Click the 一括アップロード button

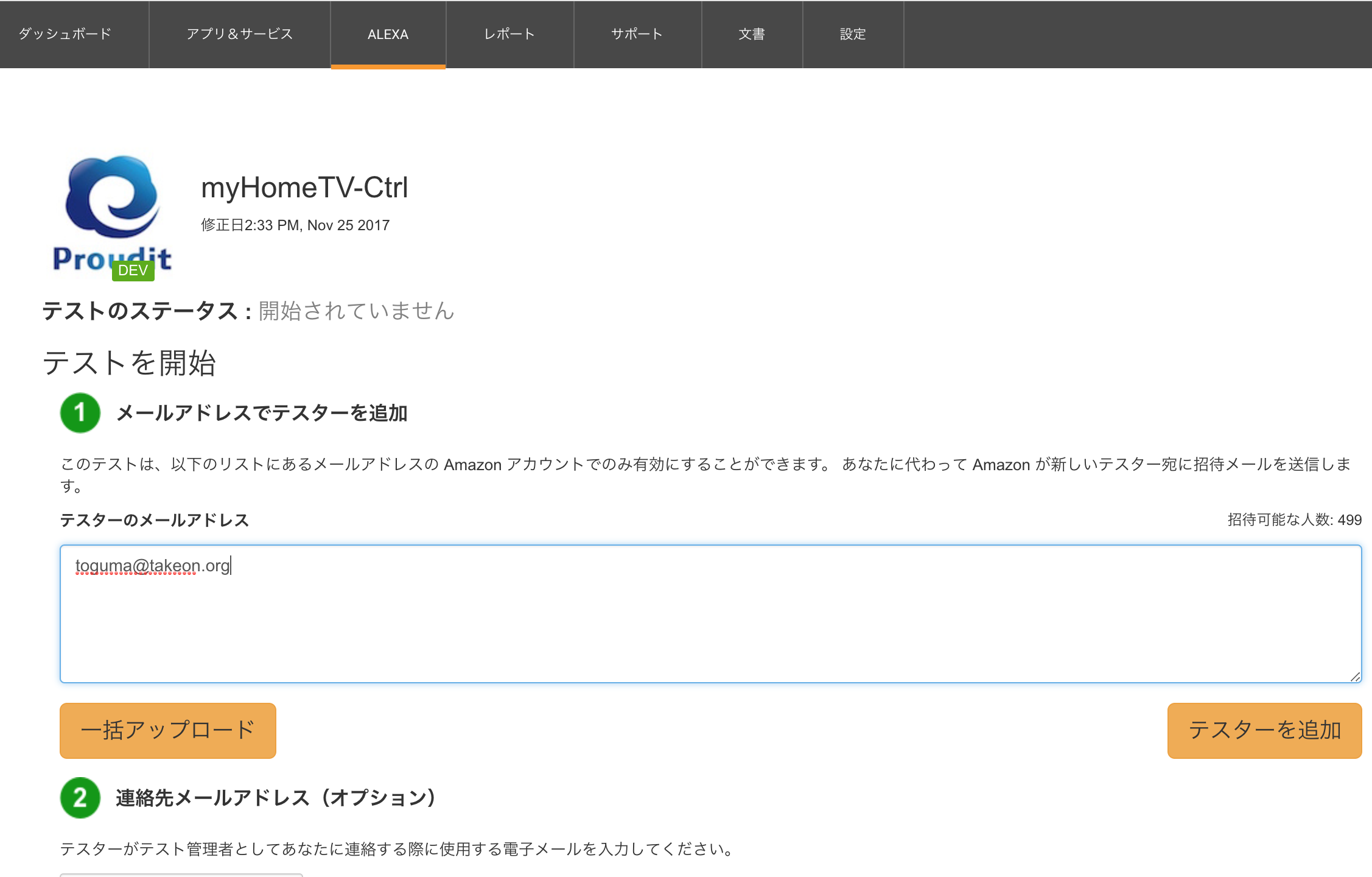click(168, 730)
